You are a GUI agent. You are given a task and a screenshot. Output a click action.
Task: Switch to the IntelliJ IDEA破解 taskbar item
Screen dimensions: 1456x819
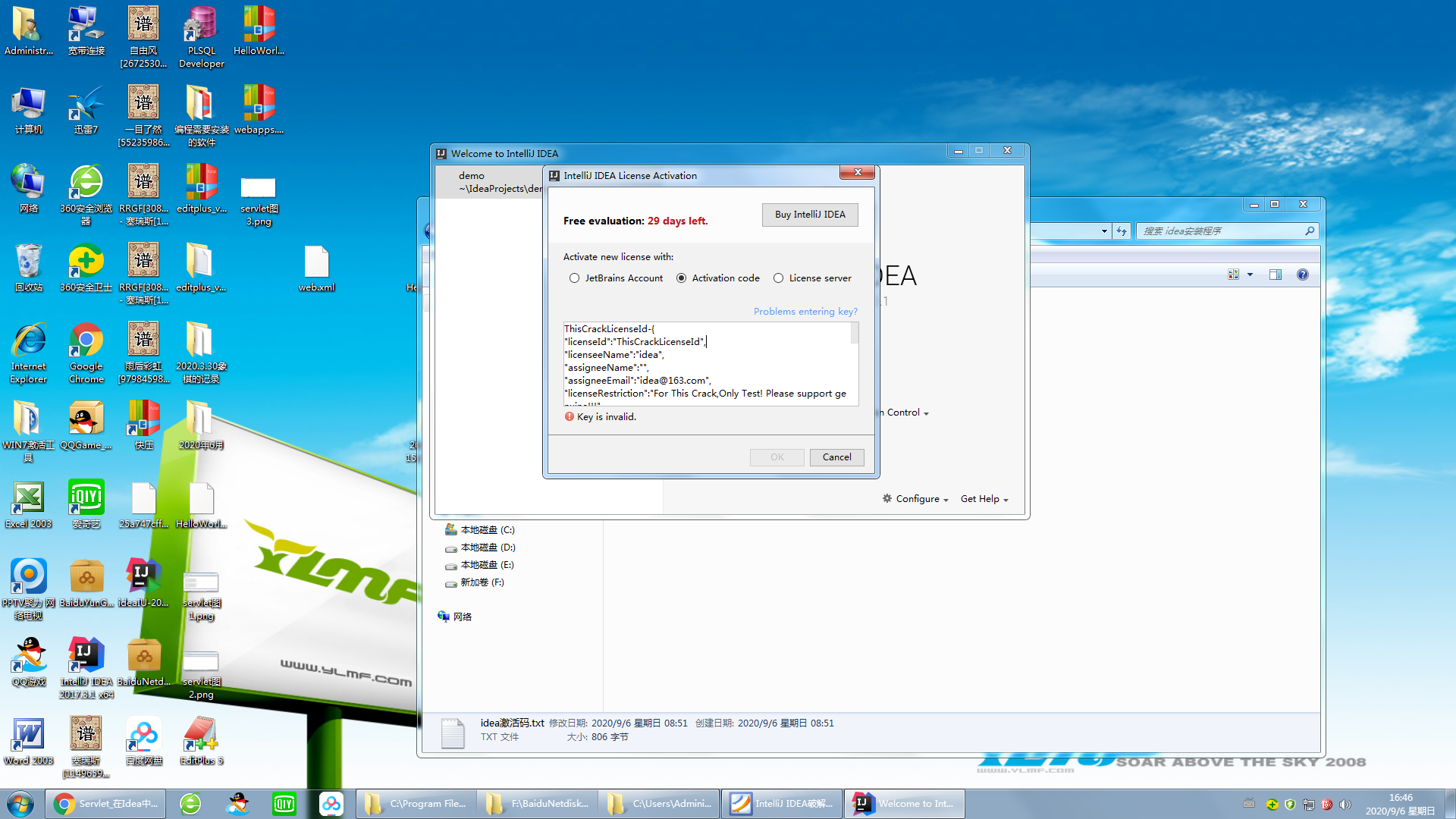coord(782,804)
